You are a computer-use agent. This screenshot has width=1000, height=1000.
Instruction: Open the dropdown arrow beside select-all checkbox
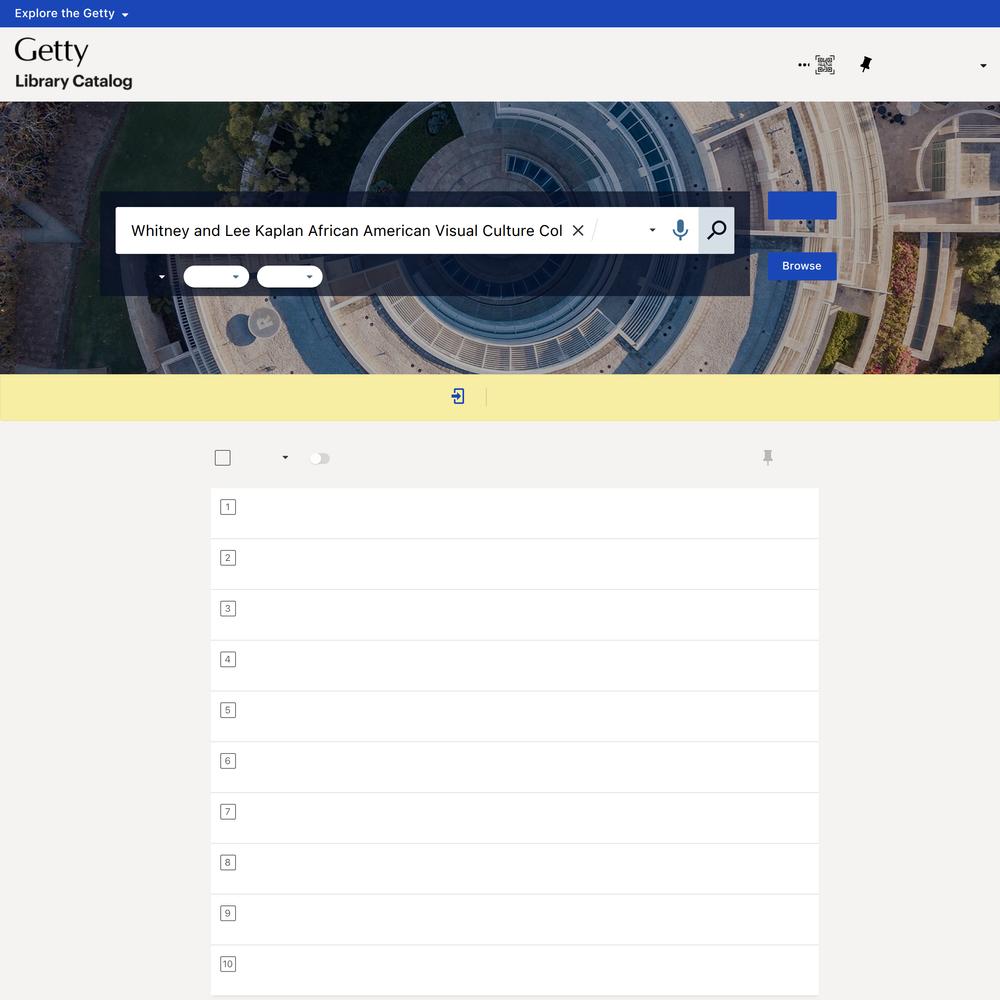pyautogui.click(x=285, y=457)
